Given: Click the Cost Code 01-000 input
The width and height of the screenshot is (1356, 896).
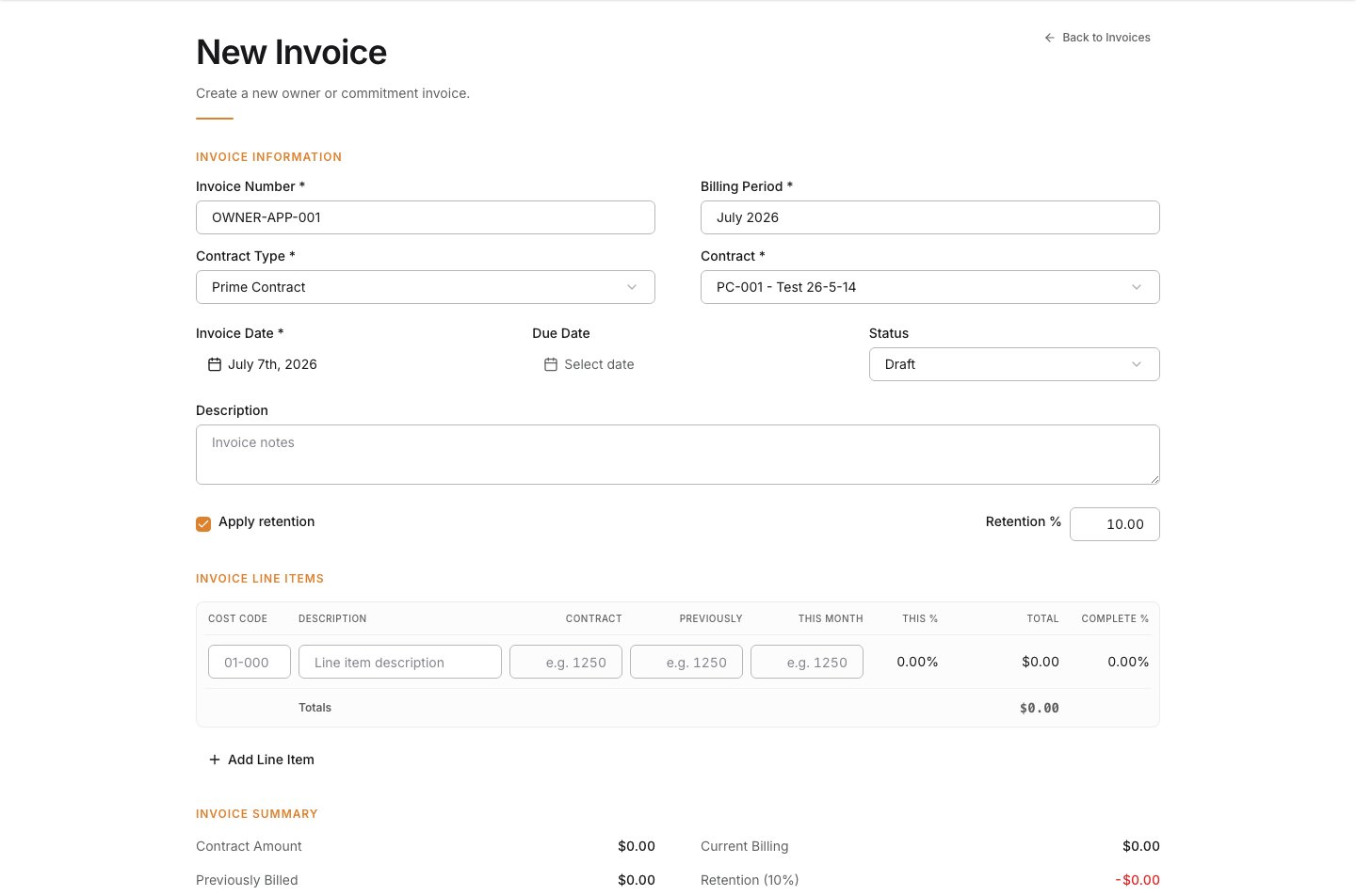Looking at the screenshot, I should tap(250, 662).
